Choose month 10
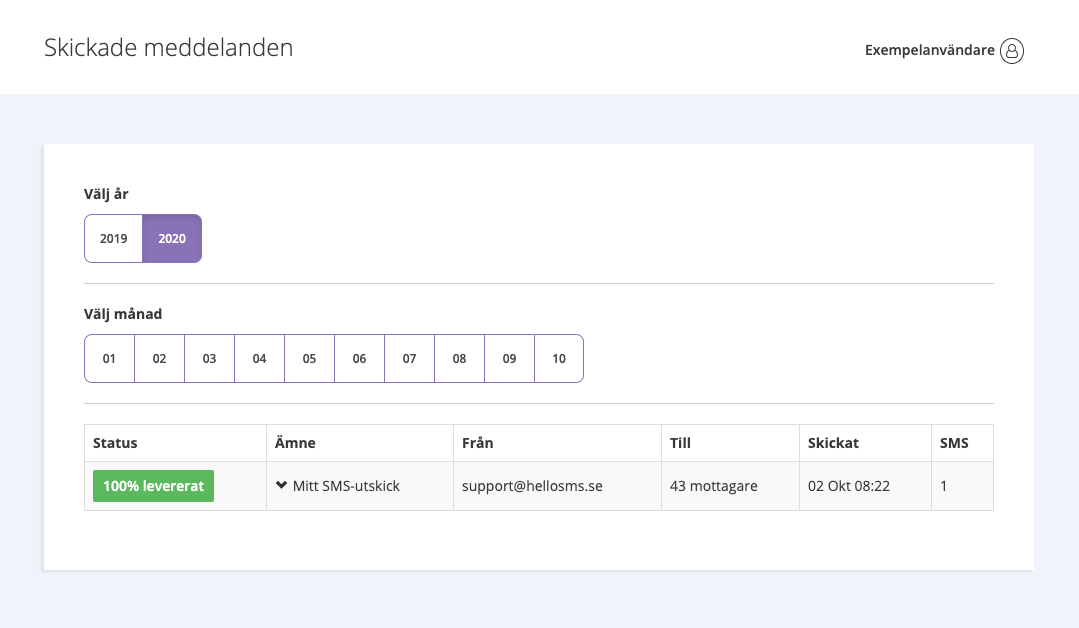The height and width of the screenshot is (628, 1079). tap(559, 358)
